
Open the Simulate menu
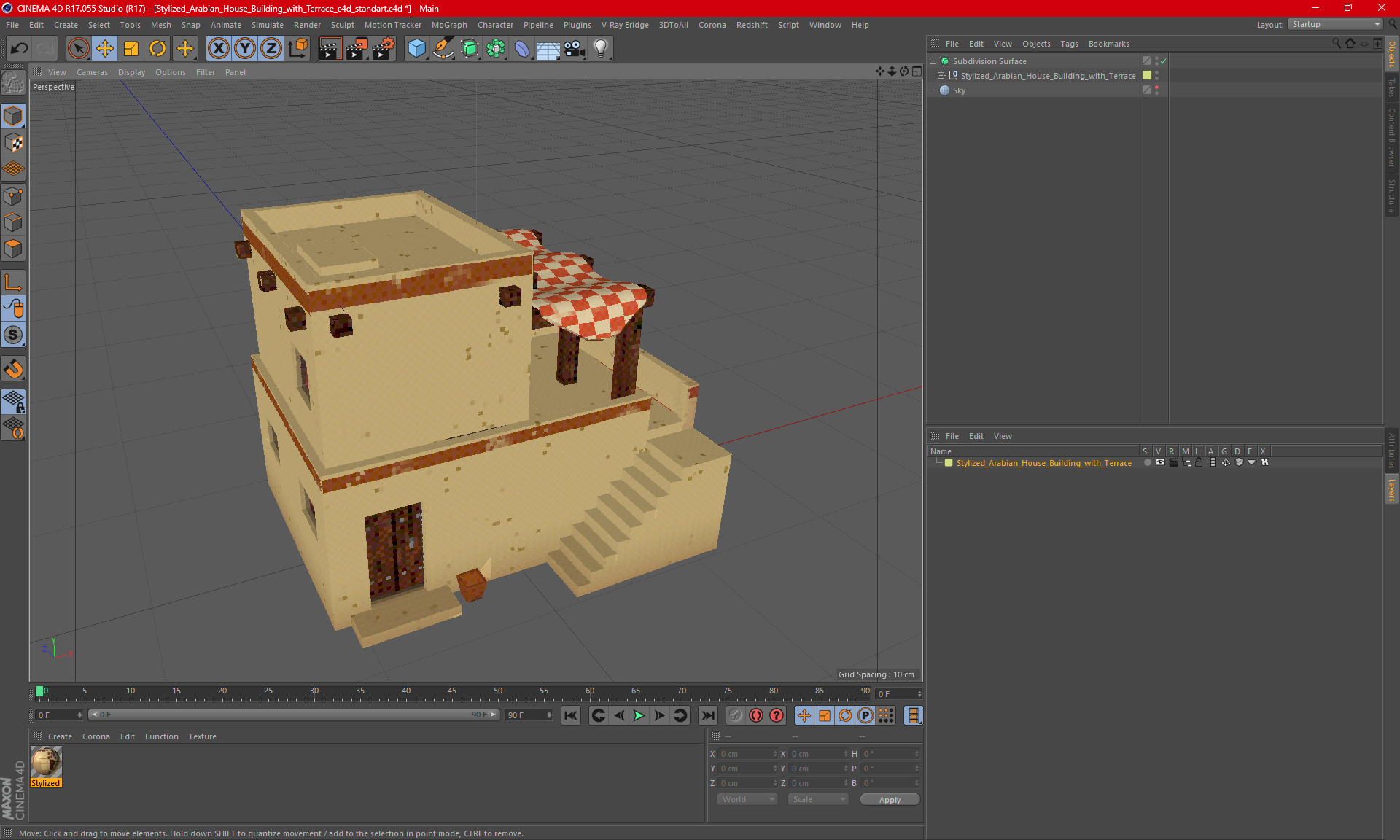[268, 25]
